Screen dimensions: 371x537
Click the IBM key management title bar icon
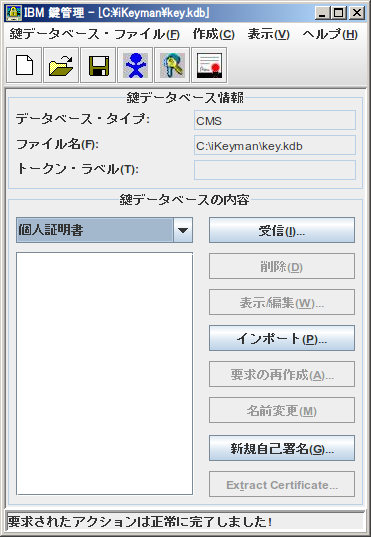pyautogui.click(x=14, y=13)
